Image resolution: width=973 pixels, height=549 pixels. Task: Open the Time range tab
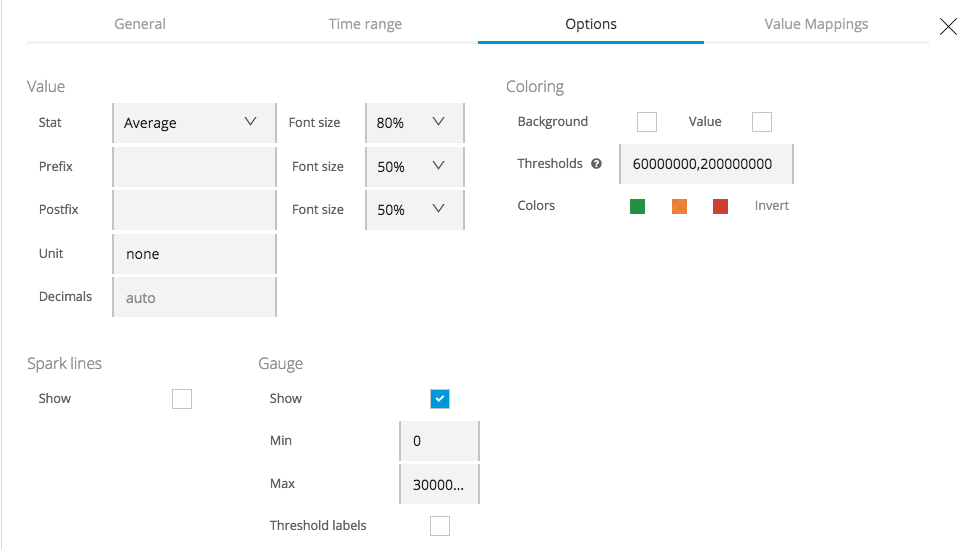pos(365,24)
